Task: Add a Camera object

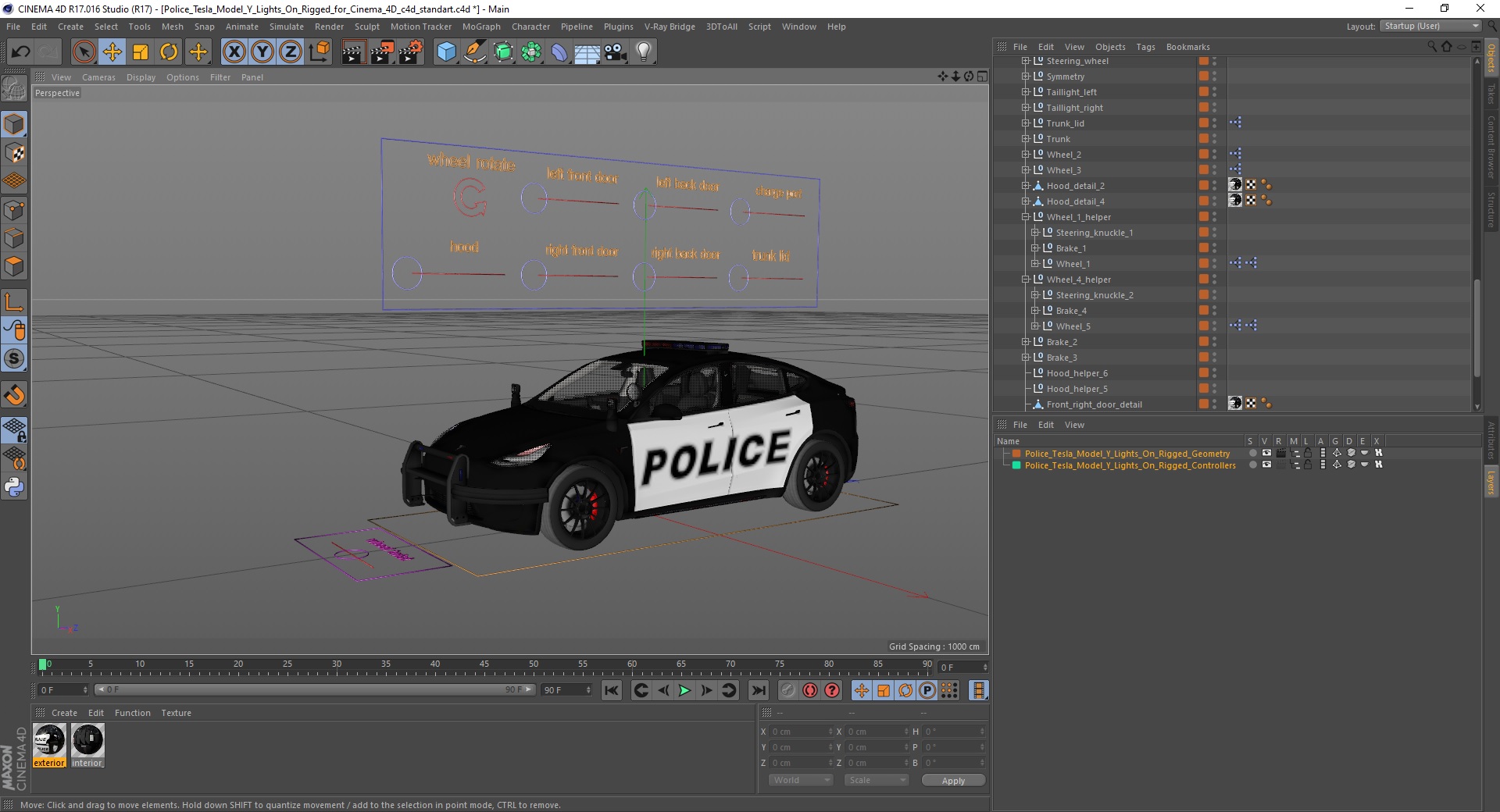Action: [x=616, y=52]
